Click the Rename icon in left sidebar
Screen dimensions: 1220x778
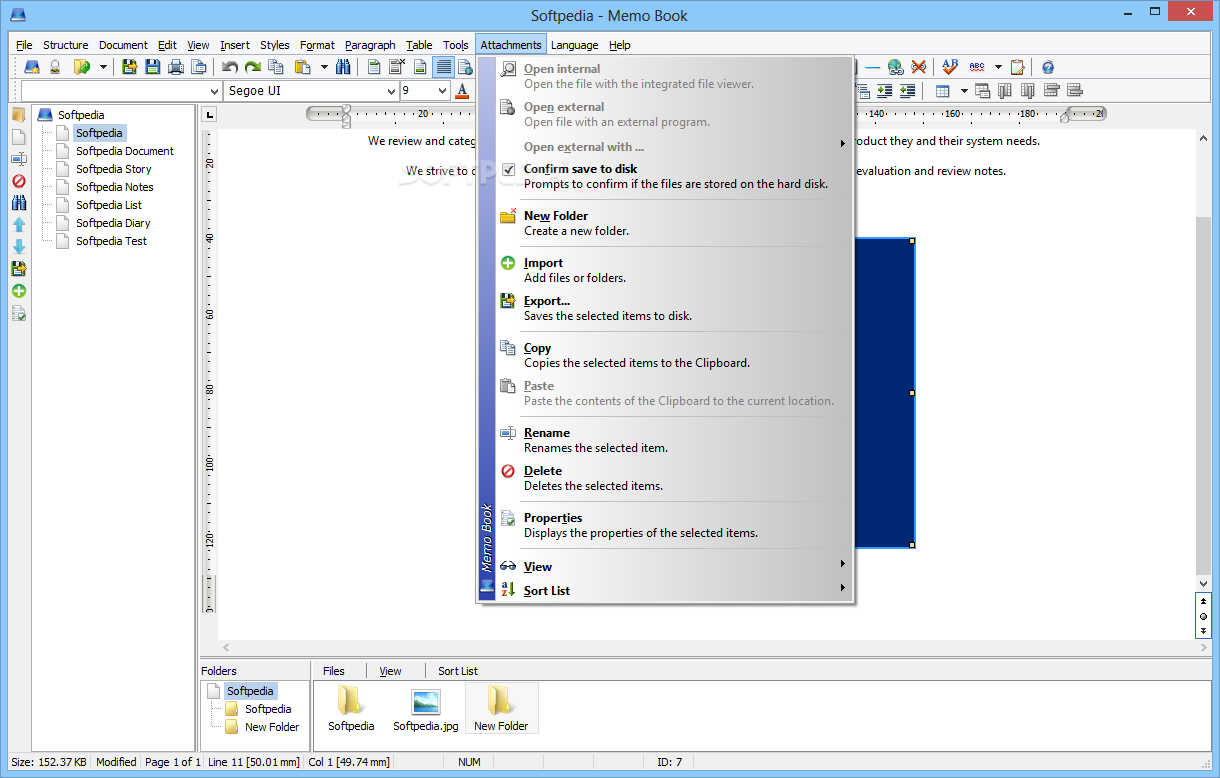coord(18,159)
